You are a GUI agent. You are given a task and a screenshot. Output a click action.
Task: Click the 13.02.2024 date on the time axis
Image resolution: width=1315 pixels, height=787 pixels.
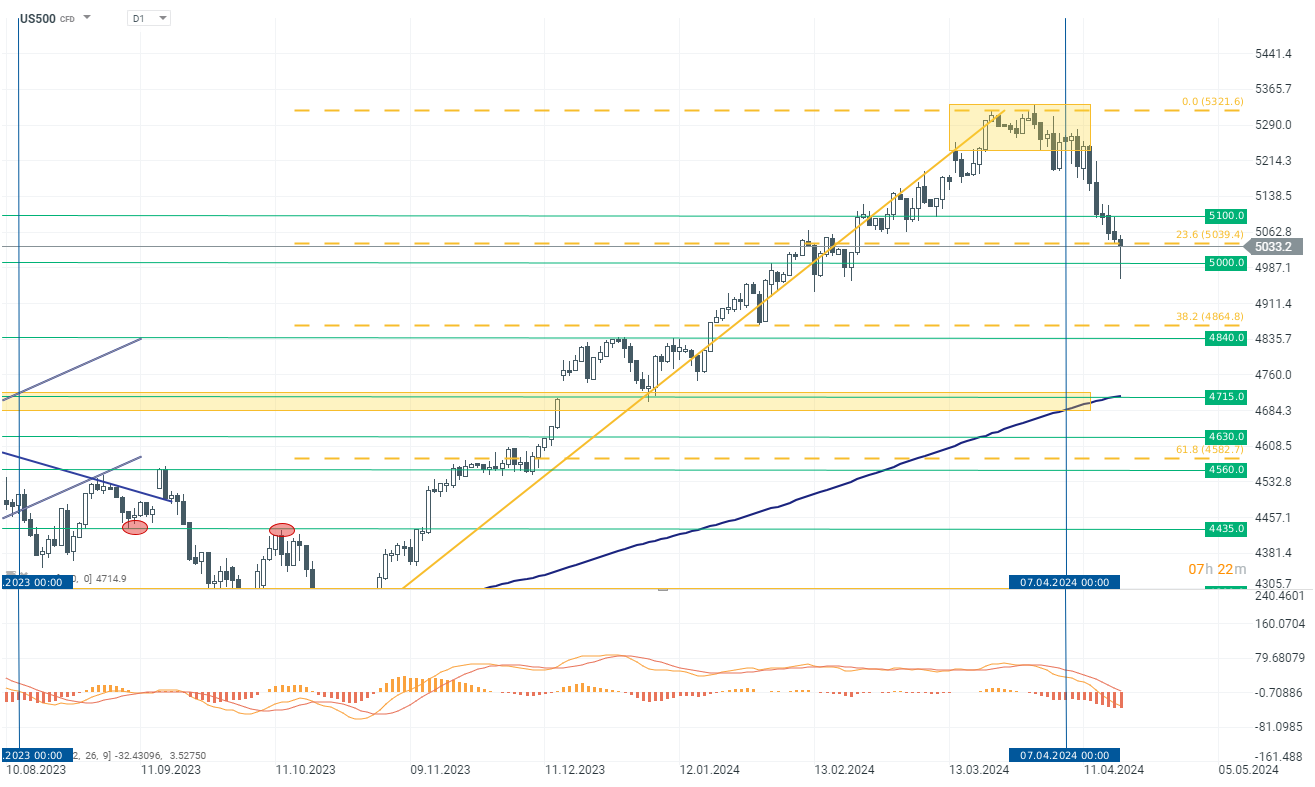844,770
